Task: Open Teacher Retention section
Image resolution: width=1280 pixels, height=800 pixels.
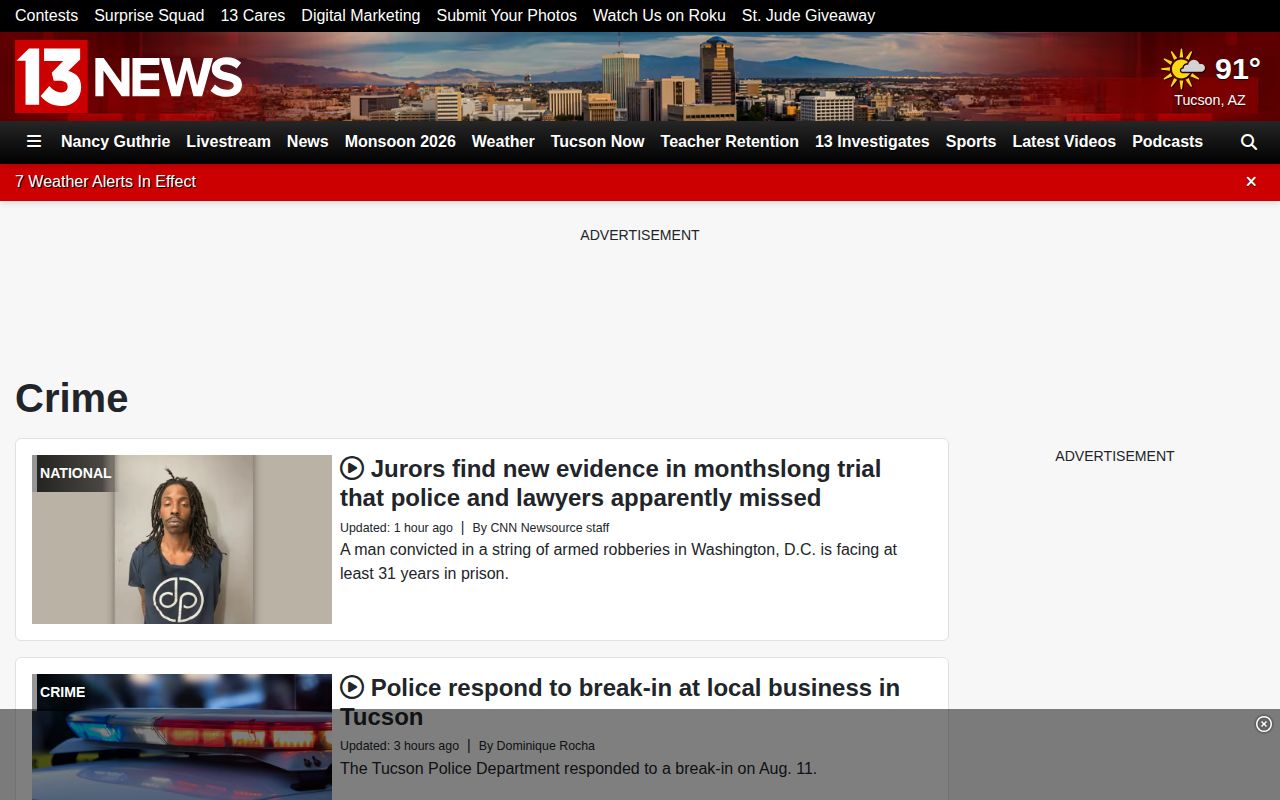Action: click(730, 142)
